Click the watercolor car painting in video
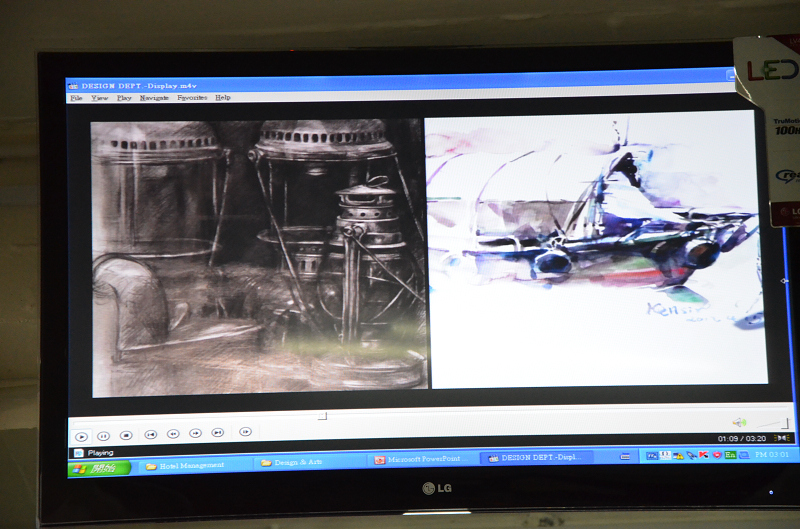 (596, 249)
